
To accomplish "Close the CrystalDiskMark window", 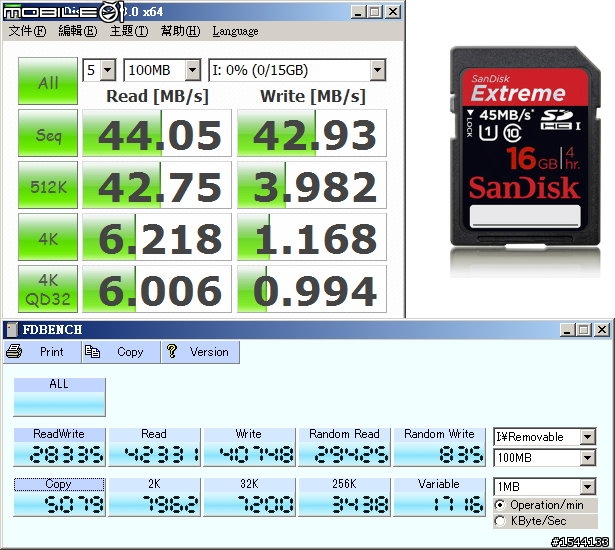I will pos(393,12).
